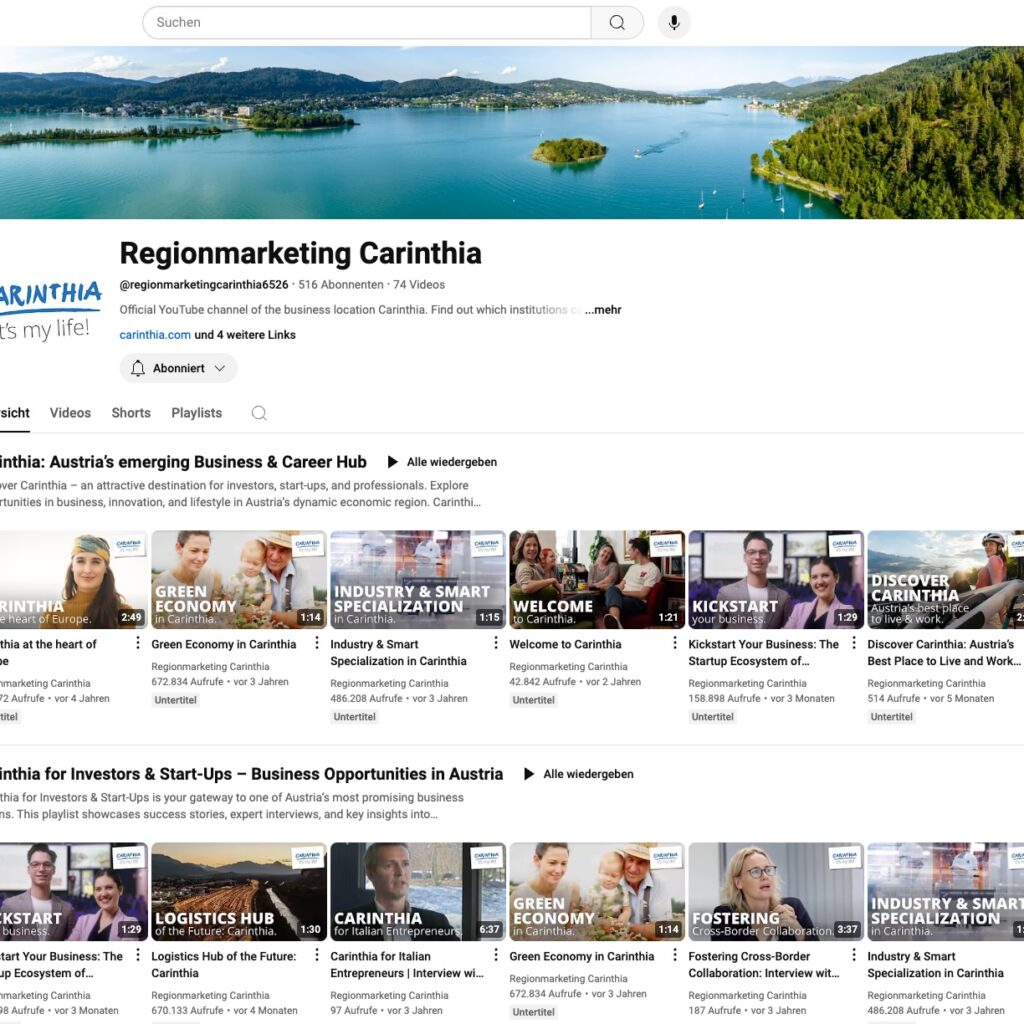
Task: Open the Abonniert subscription dropdown
Action: pos(178,368)
